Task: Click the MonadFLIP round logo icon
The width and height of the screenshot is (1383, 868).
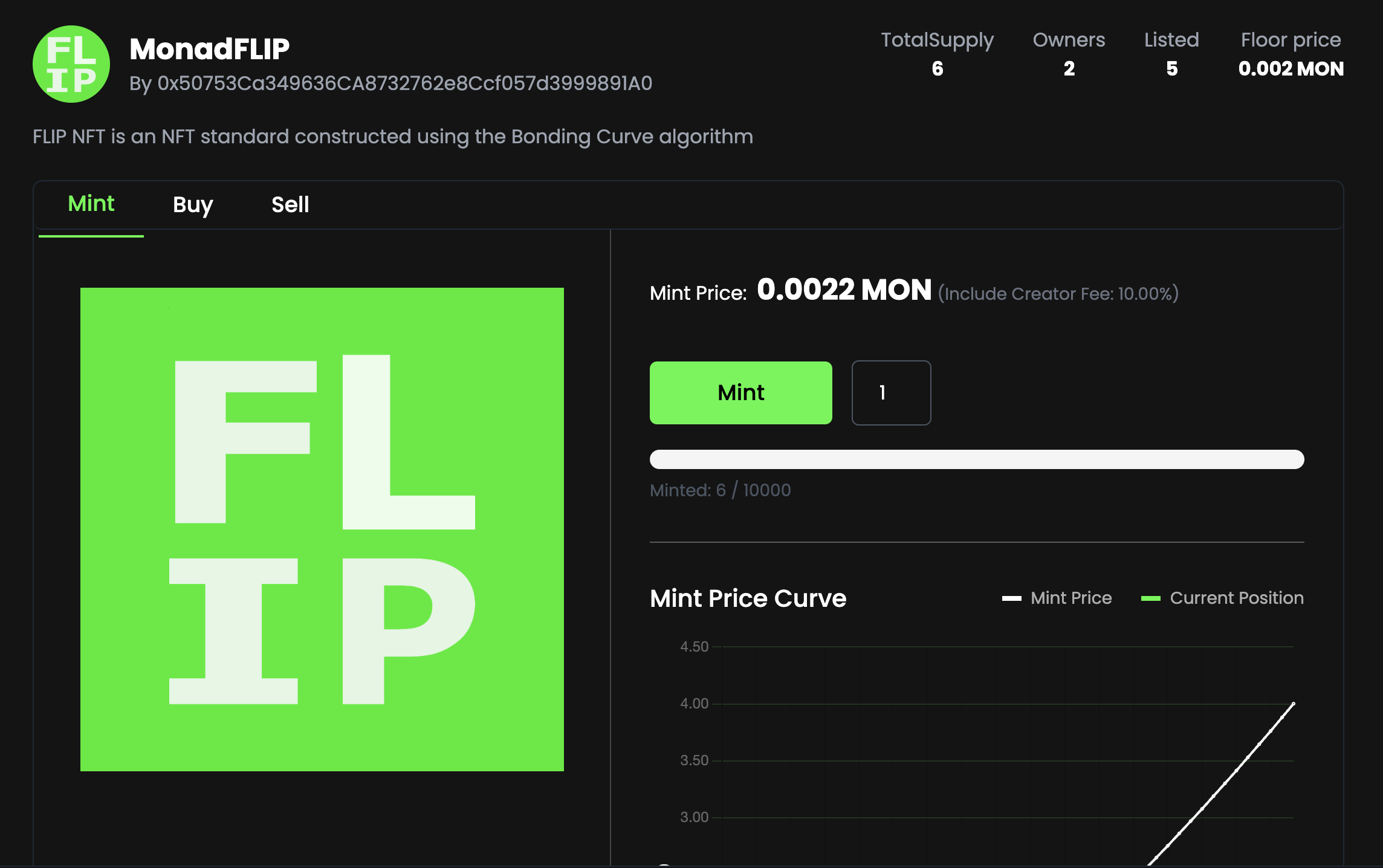Action: [x=71, y=64]
